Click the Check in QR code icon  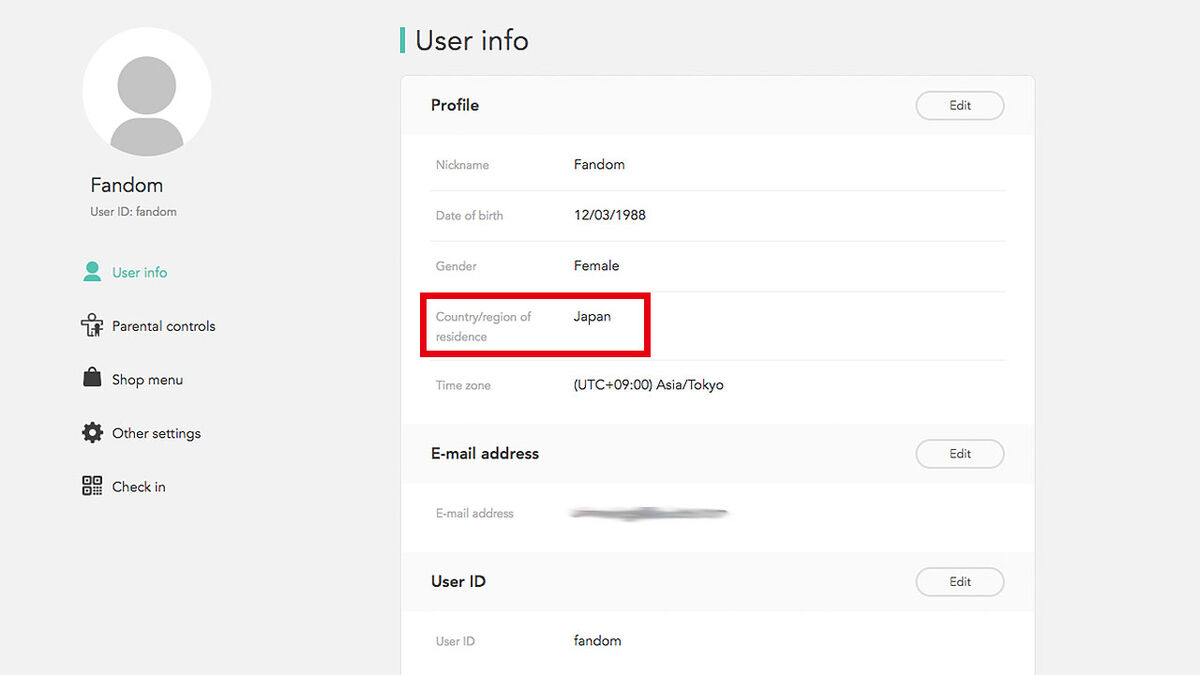pyautogui.click(x=92, y=486)
